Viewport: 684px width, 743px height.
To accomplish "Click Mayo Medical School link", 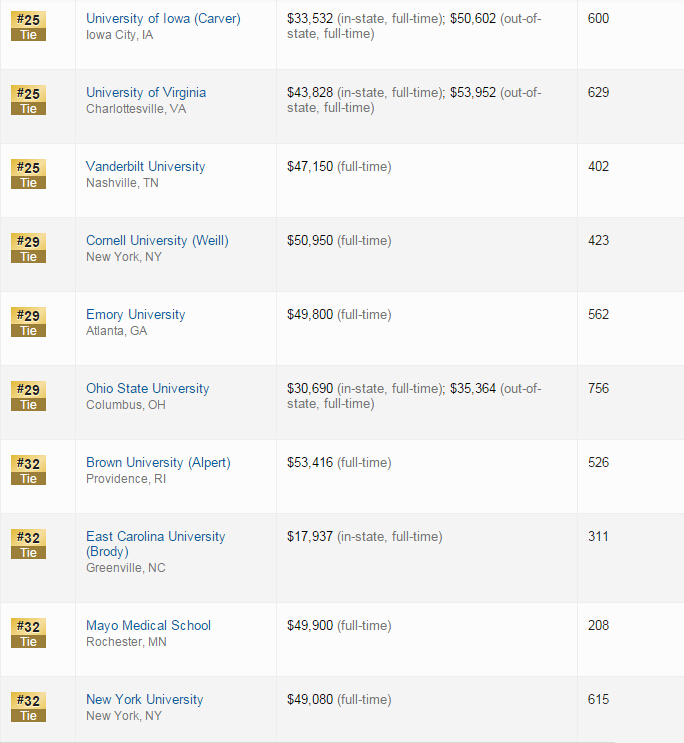I will (x=148, y=625).
